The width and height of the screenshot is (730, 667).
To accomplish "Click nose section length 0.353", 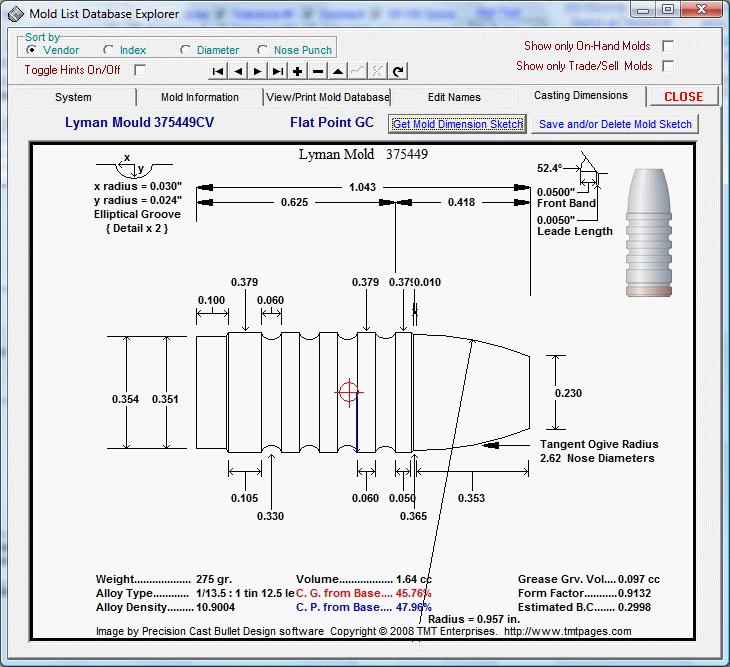I will 471,499.
